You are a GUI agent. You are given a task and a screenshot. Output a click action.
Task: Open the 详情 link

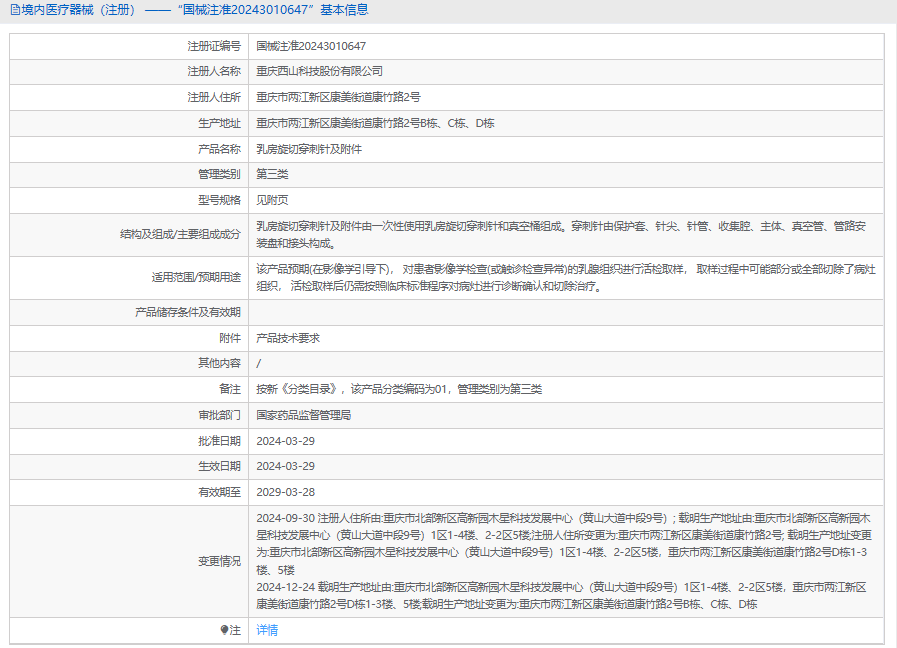coord(267,630)
